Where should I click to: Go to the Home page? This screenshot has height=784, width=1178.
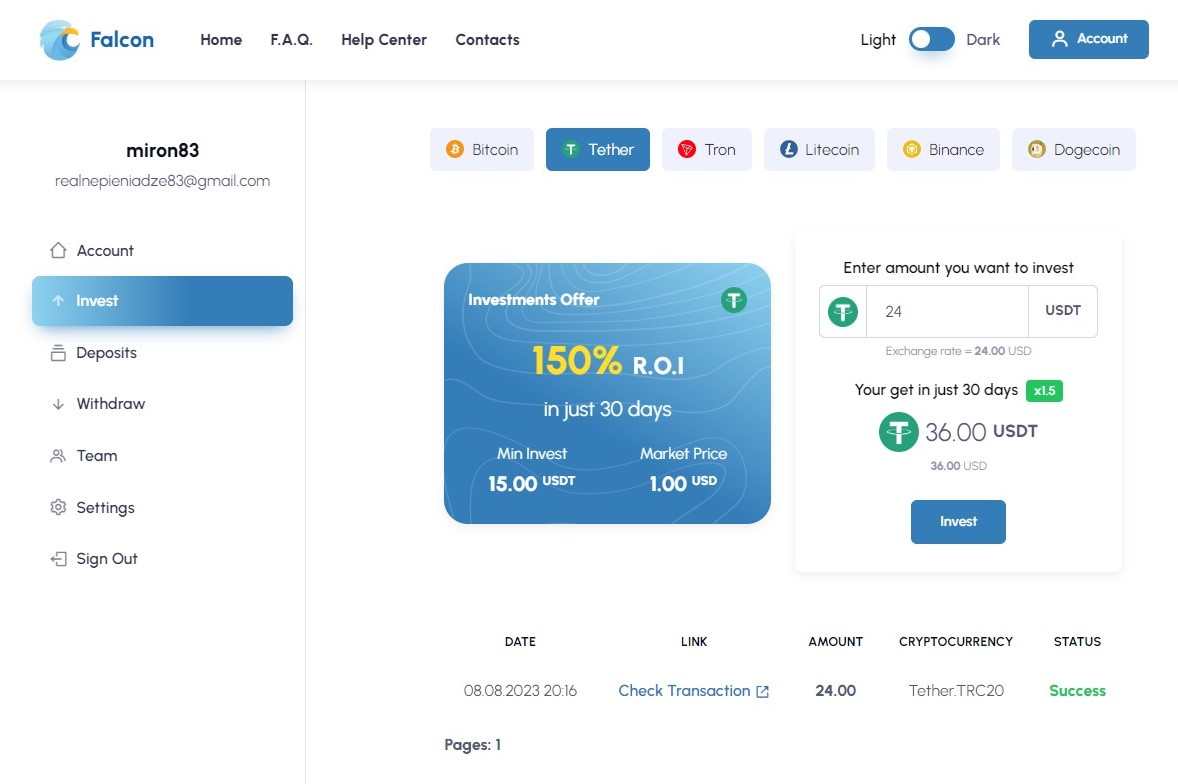pos(221,40)
